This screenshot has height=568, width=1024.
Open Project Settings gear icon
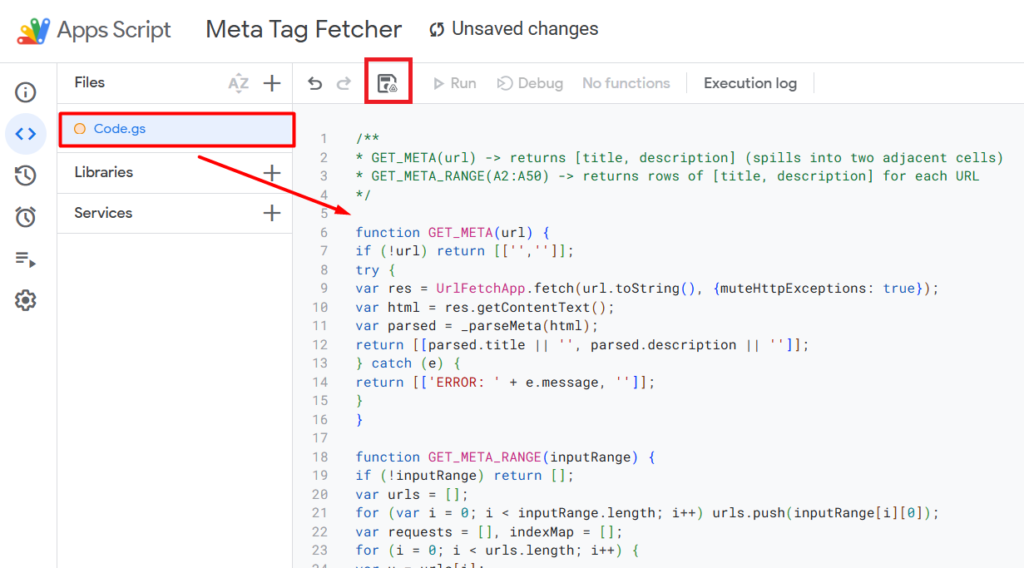point(25,300)
